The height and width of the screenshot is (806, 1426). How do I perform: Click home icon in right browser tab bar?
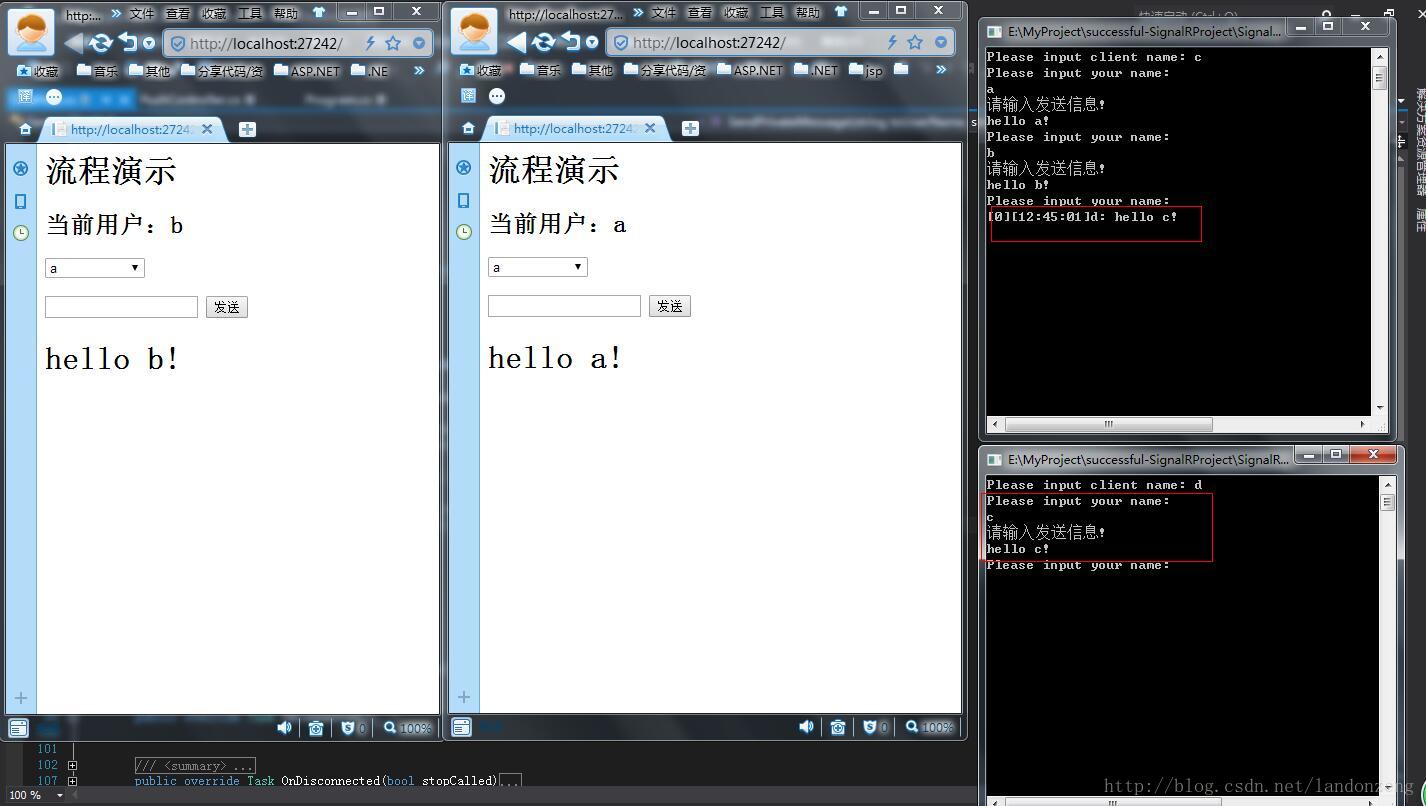(468, 128)
